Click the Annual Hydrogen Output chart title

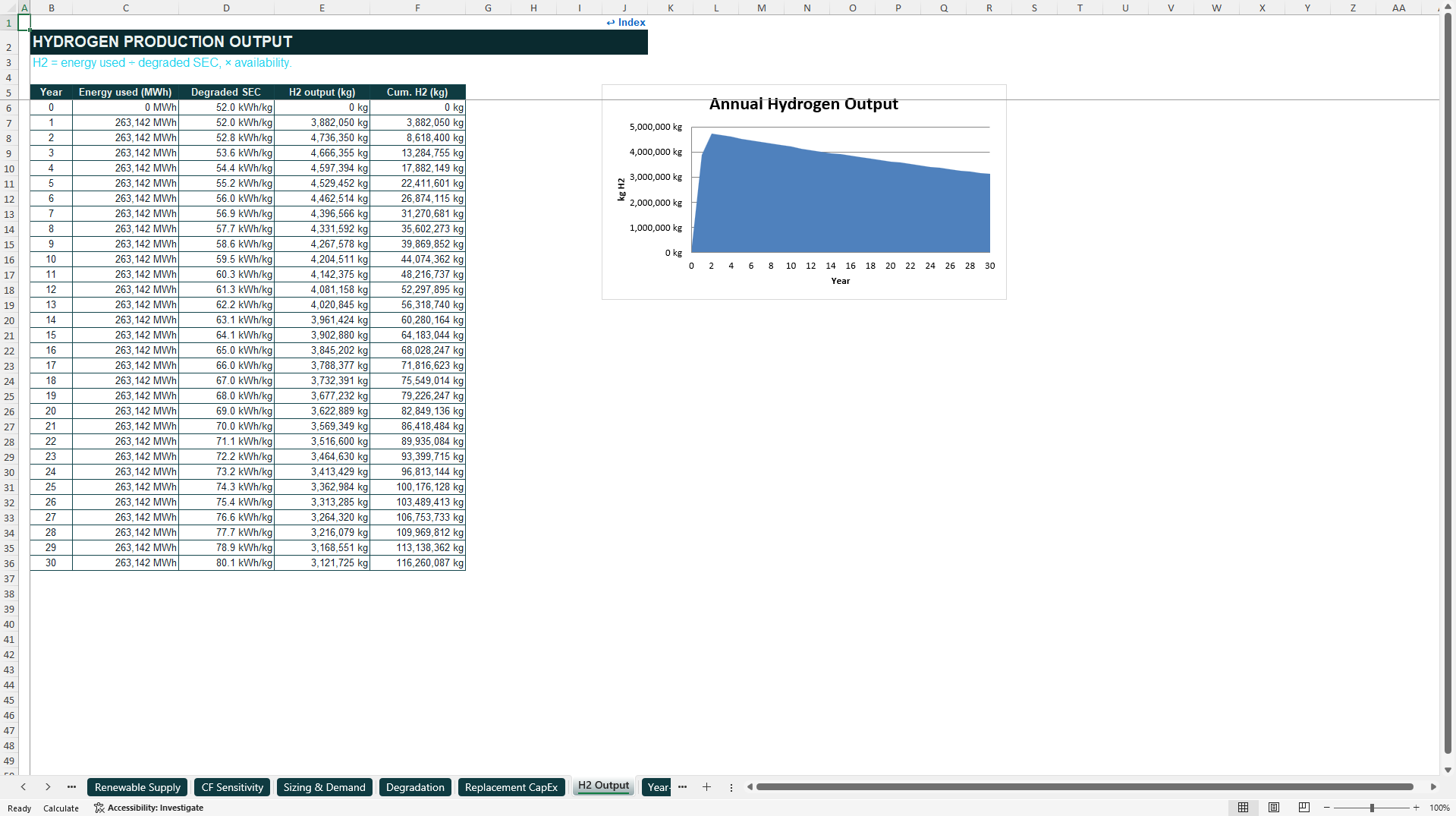click(x=803, y=104)
